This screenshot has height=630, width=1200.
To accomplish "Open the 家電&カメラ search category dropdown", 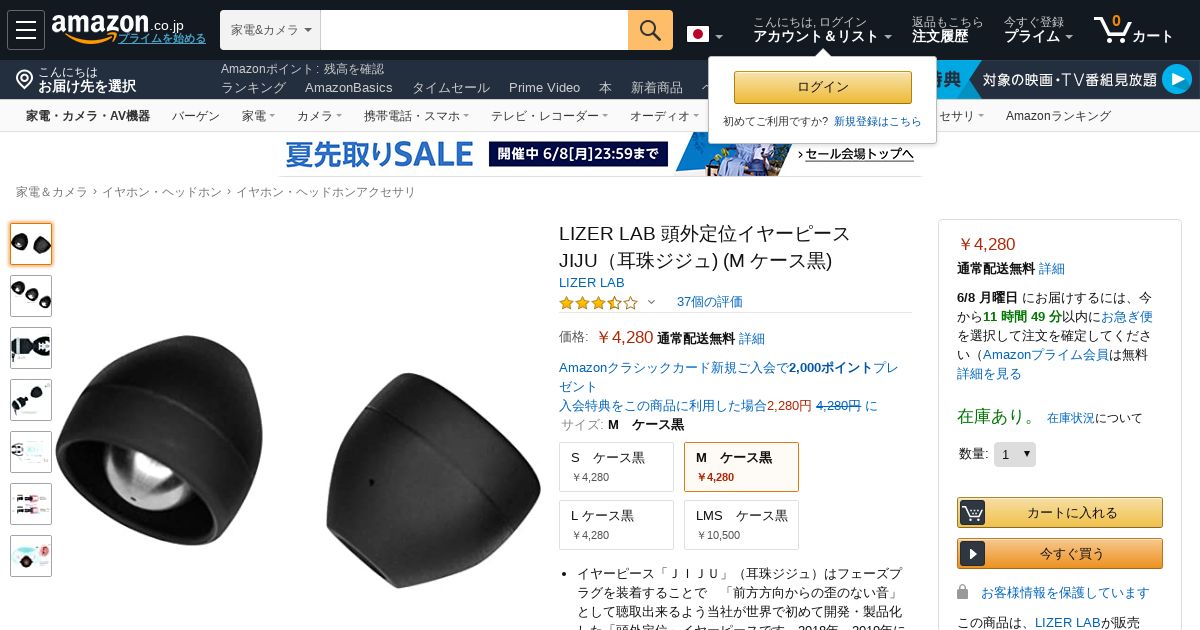I will [x=271, y=30].
